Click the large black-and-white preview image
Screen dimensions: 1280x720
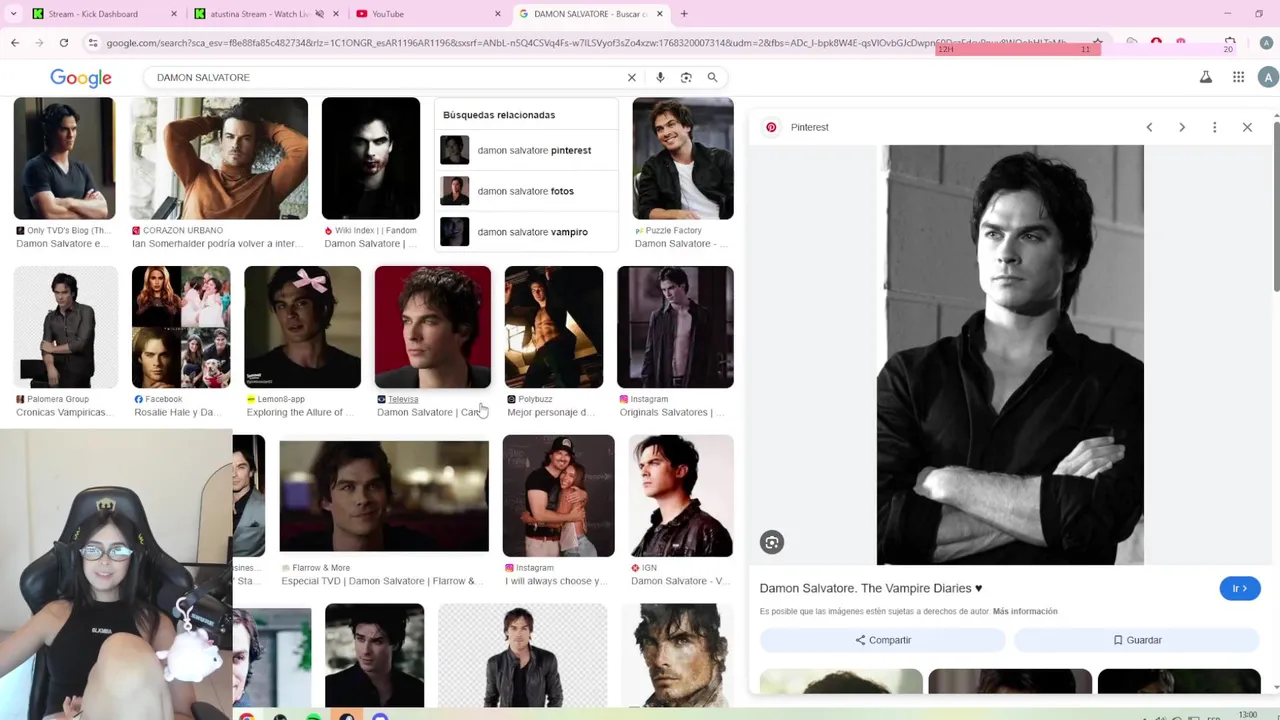click(x=1010, y=355)
